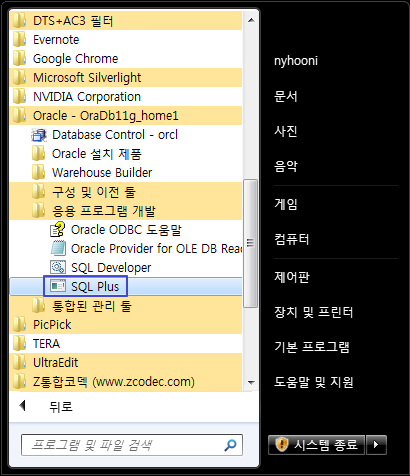Click the Google Chrome folder icon

pyautogui.click(x=19, y=59)
